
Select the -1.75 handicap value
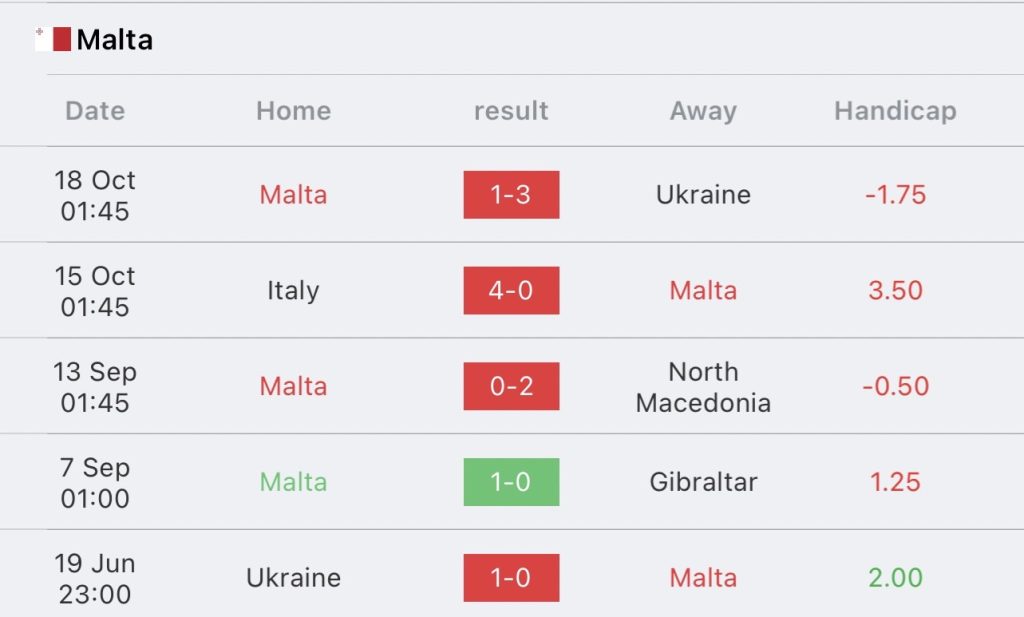(x=895, y=195)
